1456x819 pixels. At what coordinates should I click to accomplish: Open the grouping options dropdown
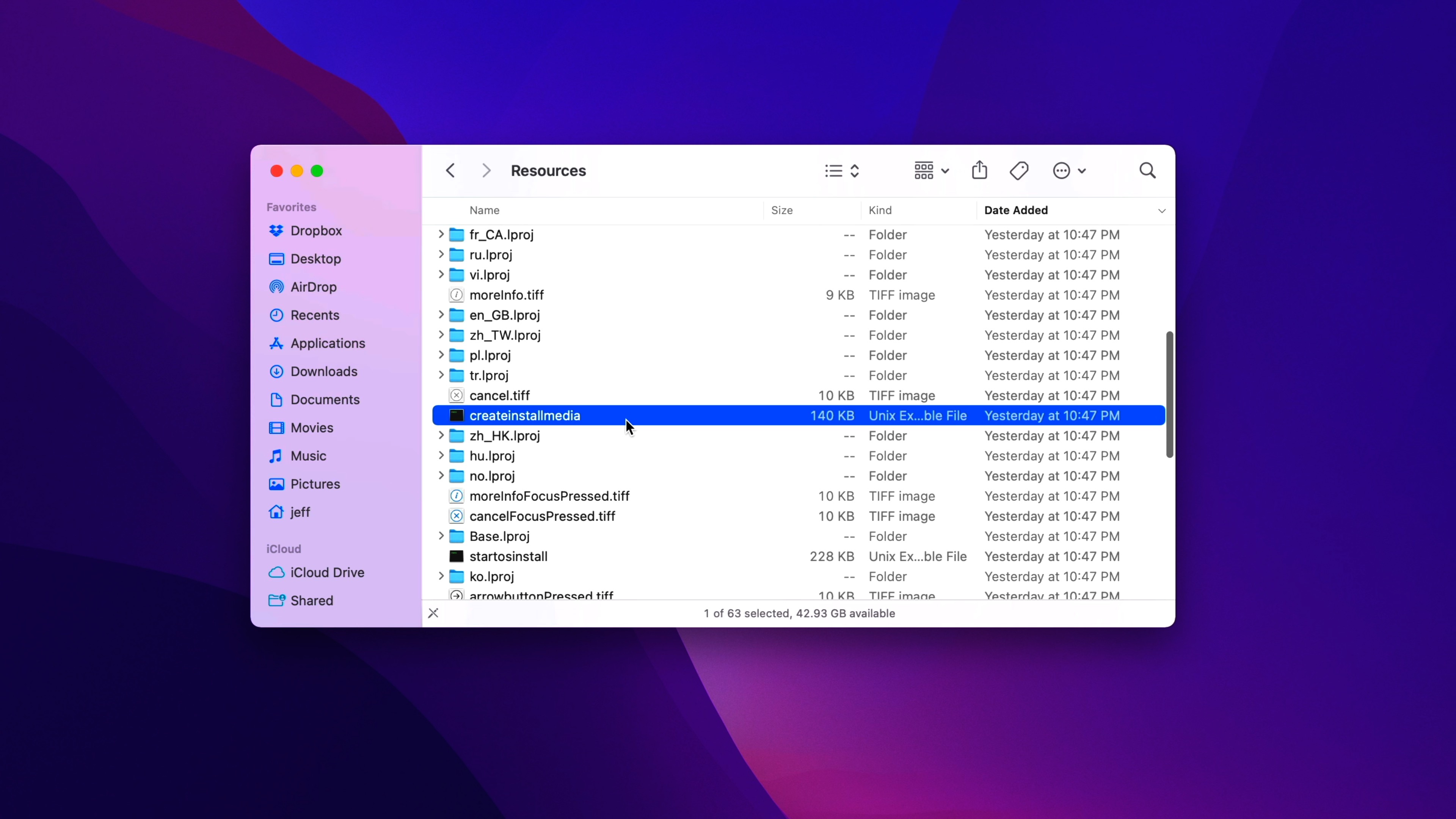[x=930, y=170]
